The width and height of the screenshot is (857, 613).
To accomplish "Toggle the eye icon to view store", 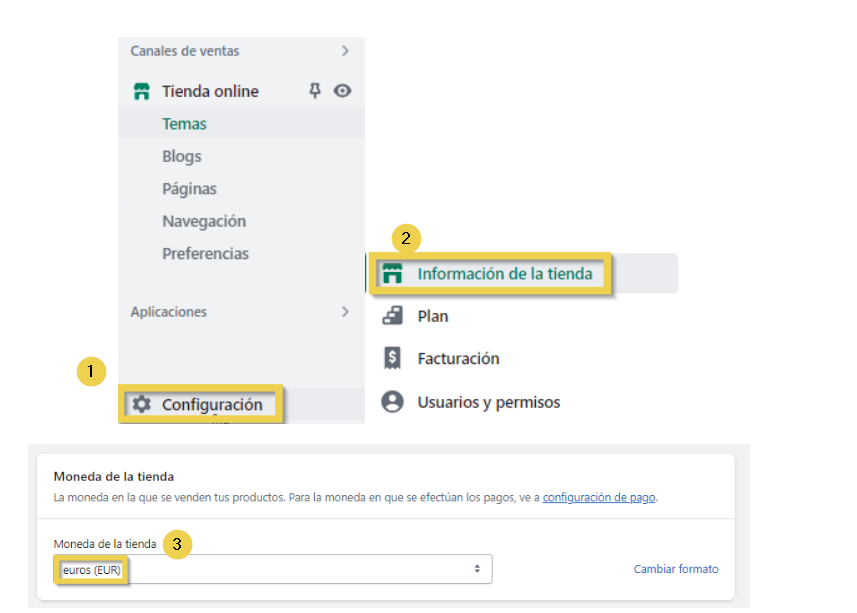I will tap(342, 91).
